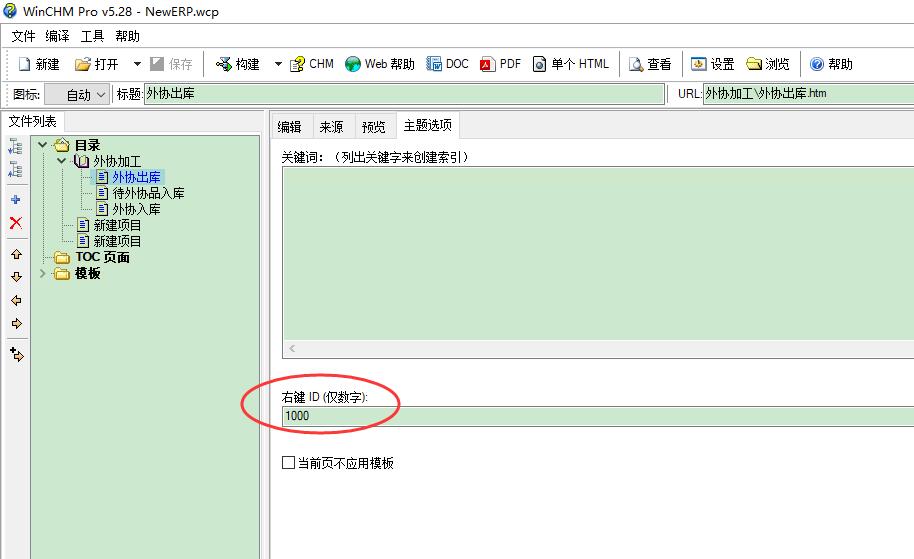
Task: Expand the 模板 folder node
Action: pos(43,273)
